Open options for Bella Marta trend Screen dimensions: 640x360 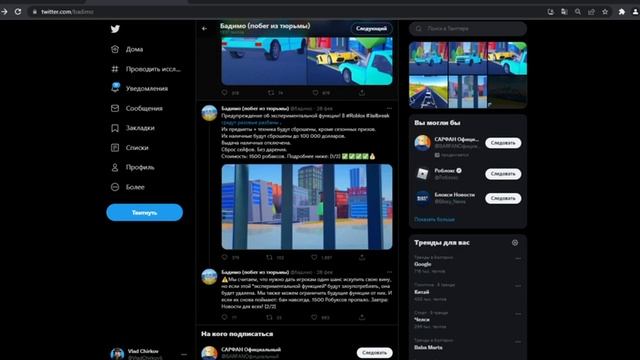[518, 341]
